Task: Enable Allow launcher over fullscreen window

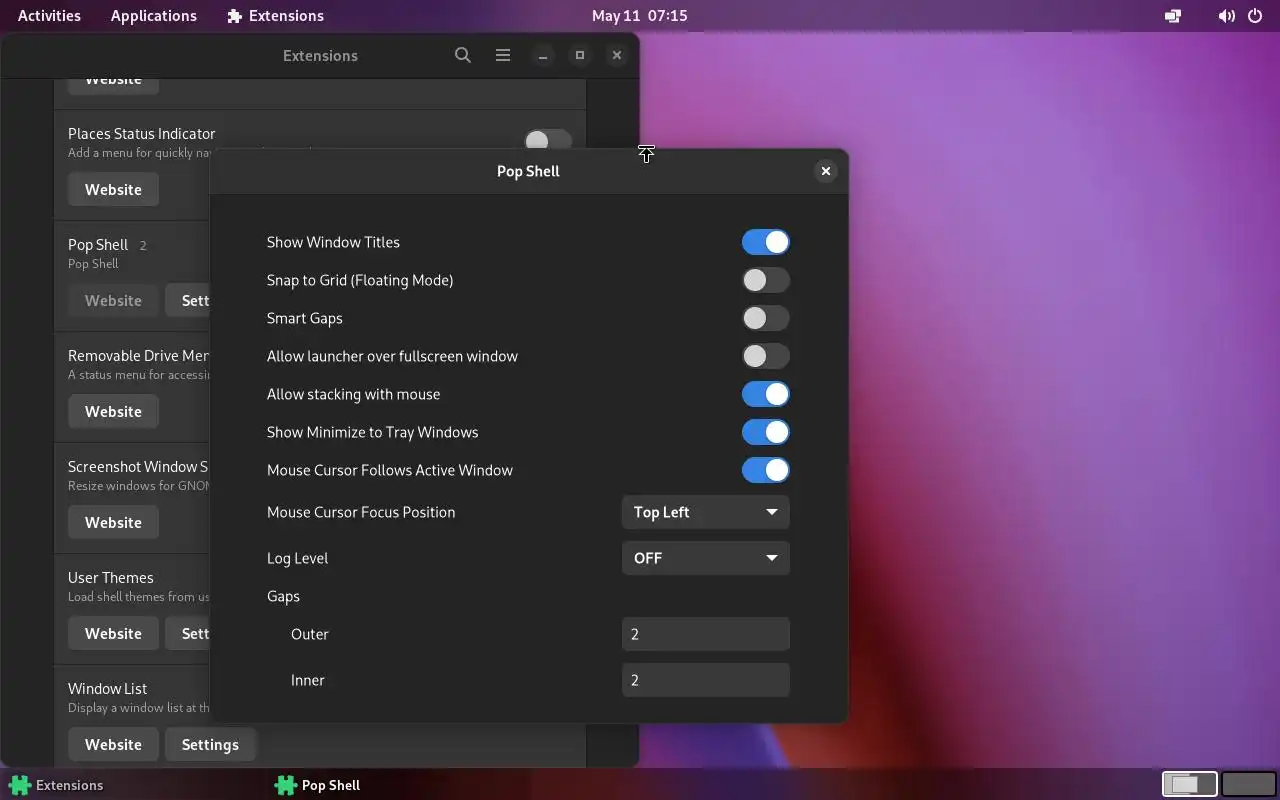Action: click(x=766, y=356)
